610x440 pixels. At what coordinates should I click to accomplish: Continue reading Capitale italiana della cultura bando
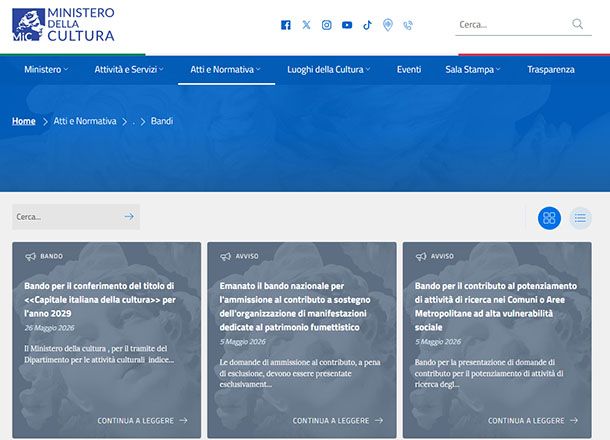click(x=142, y=421)
